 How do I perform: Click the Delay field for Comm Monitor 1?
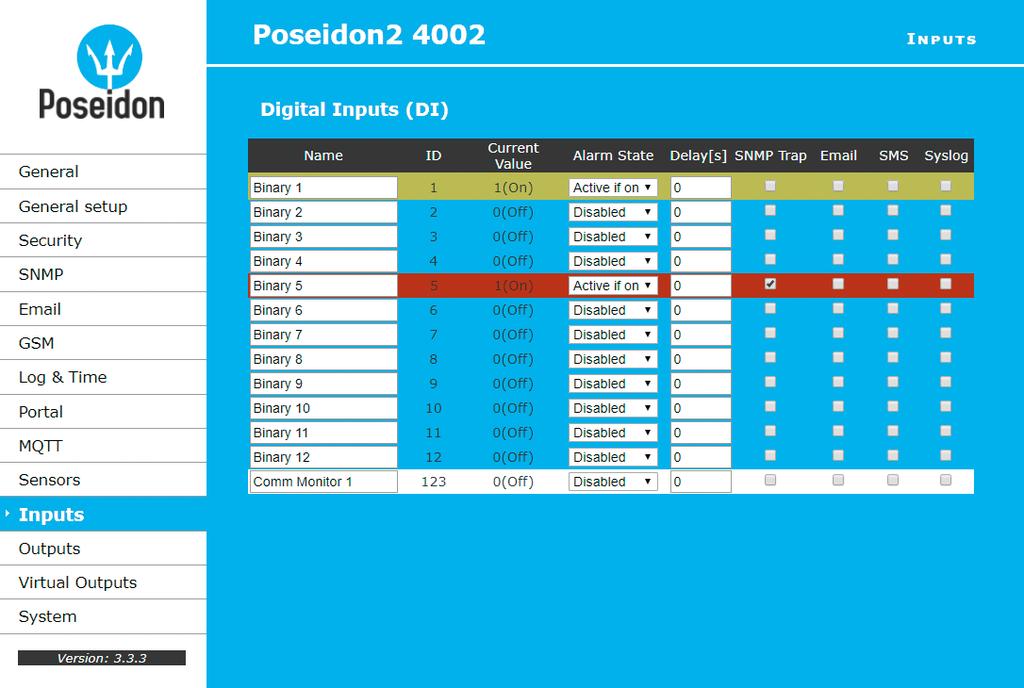(x=700, y=482)
